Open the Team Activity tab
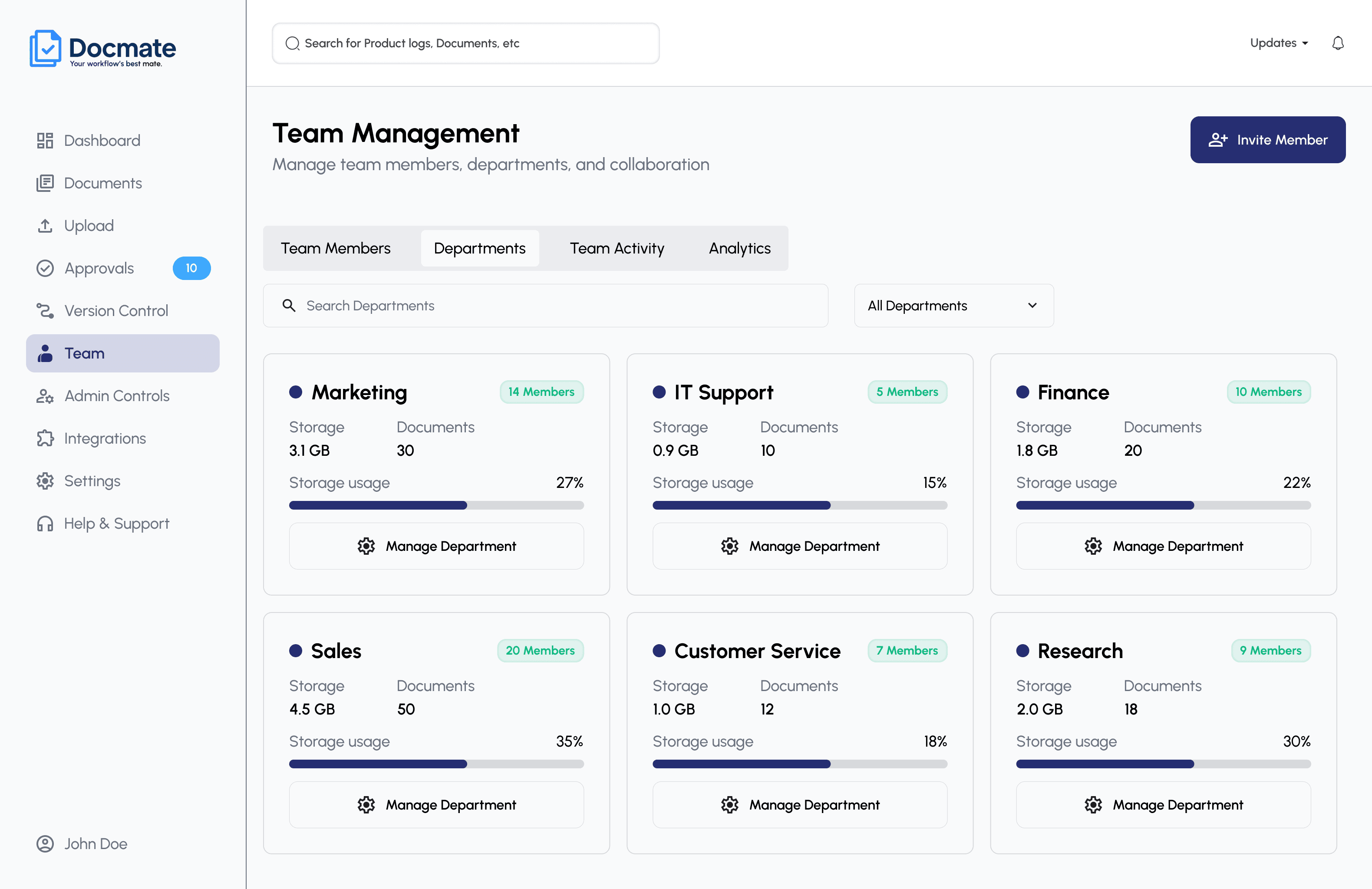1372x889 pixels. pyautogui.click(x=617, y=248)
